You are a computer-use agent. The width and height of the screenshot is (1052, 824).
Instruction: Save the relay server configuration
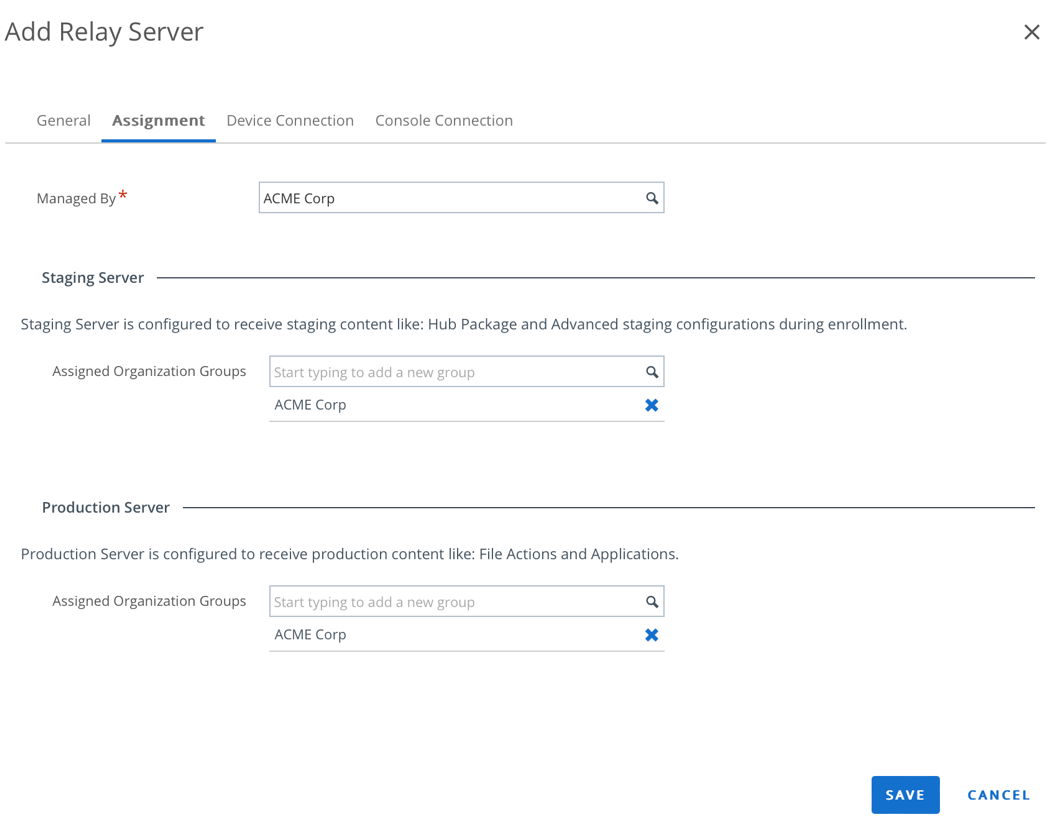(x=905, y=795)
